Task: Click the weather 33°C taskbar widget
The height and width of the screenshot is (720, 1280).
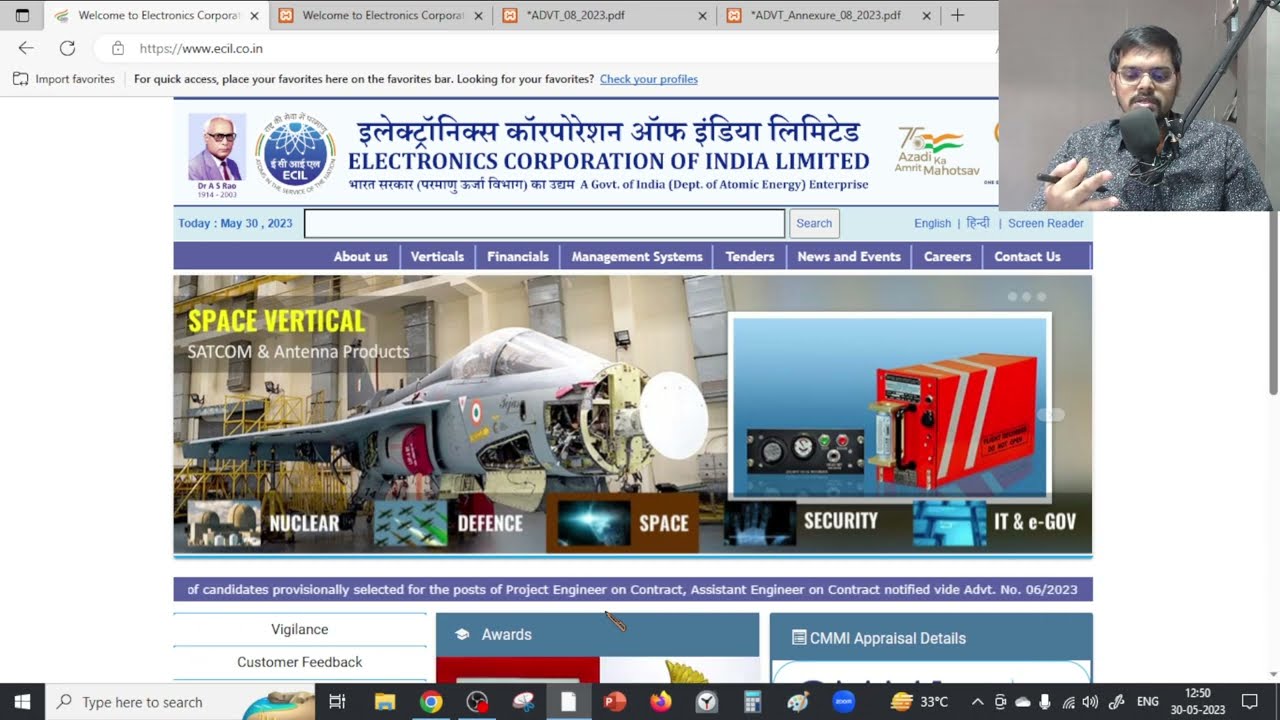Action: [919, 702]
